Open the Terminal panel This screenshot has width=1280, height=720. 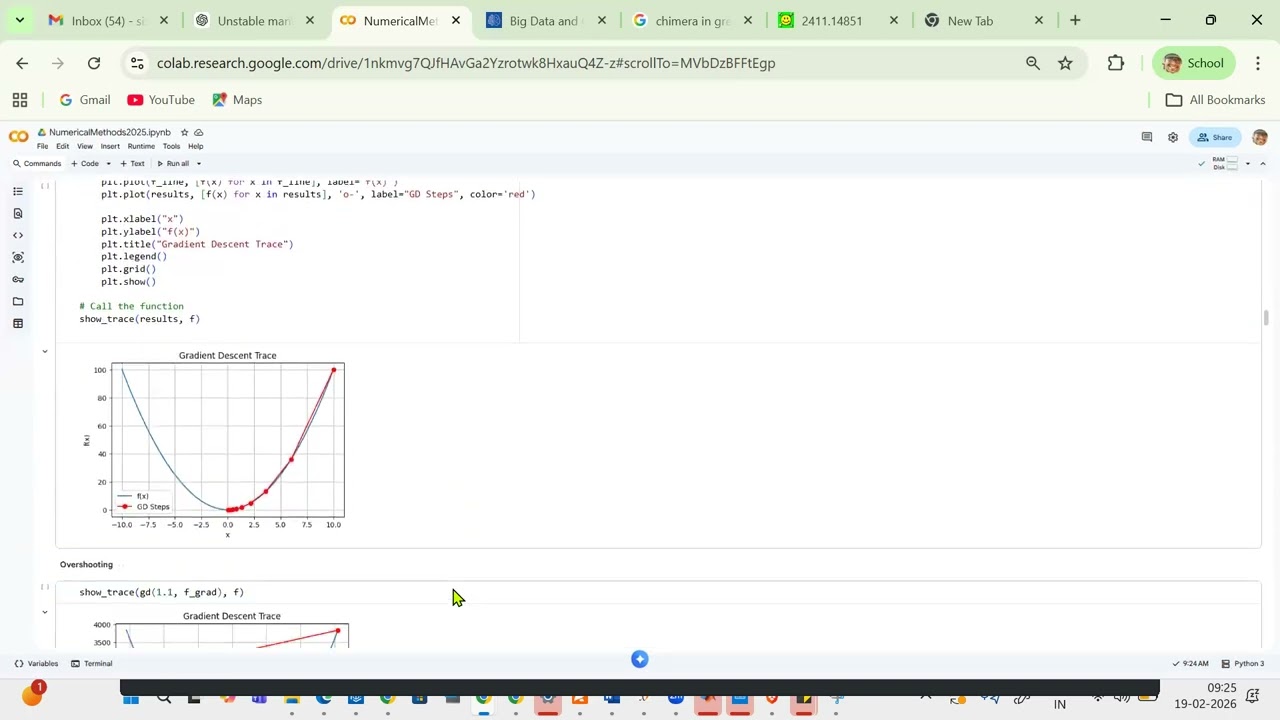pos(91,664)
